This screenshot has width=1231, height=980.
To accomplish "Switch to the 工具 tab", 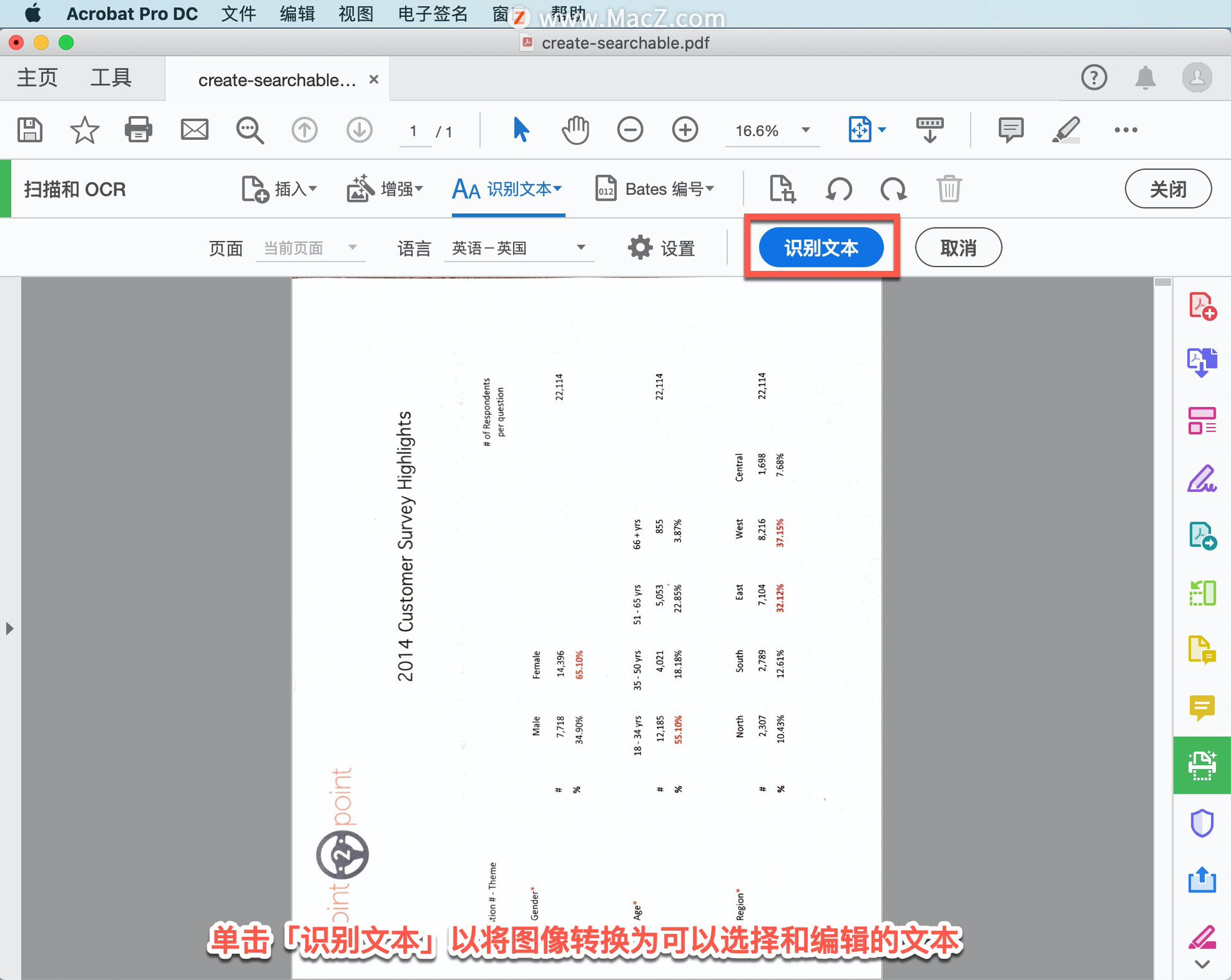I will pyautogui.click(x=111, y=78).
